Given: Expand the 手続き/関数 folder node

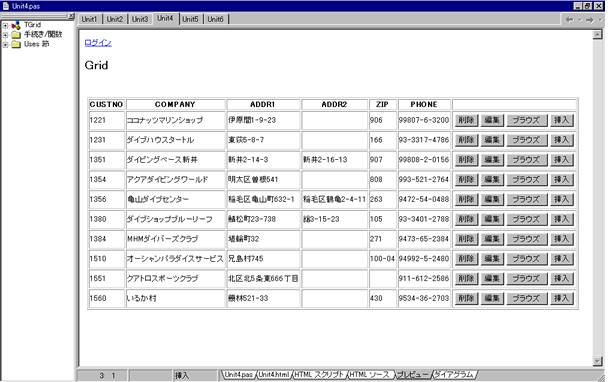Looking at the screenshot, I should 5,35.
